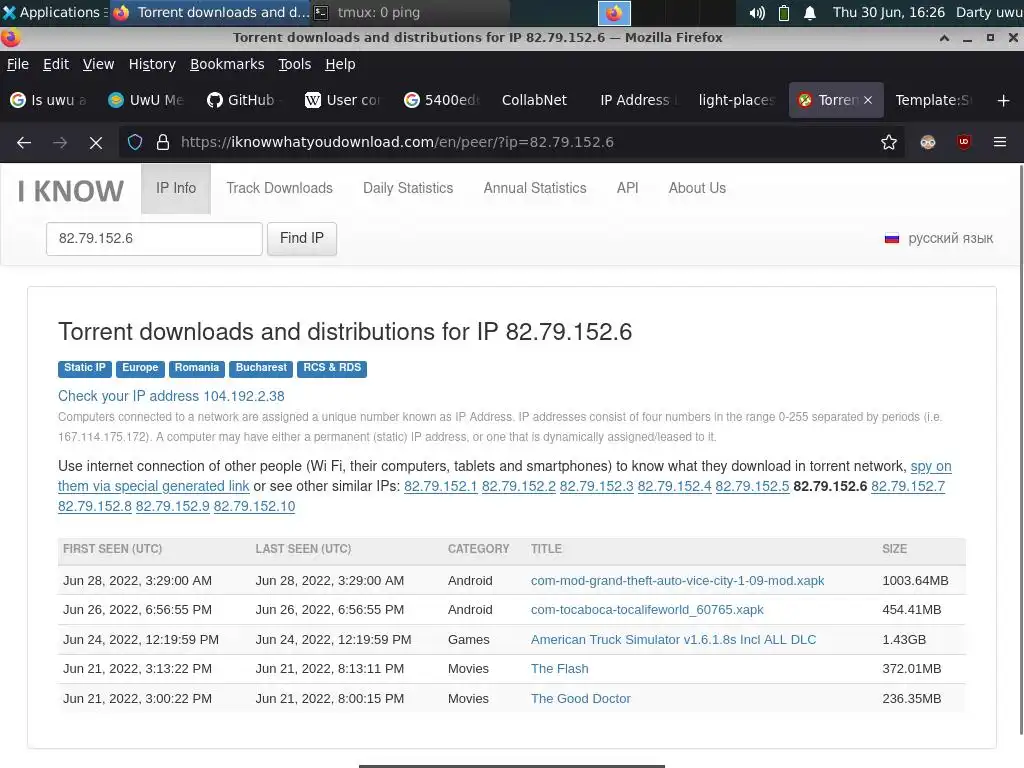
Task: Open Annual Statistics page
Action: pyautogui.click(x=535, y=188)
